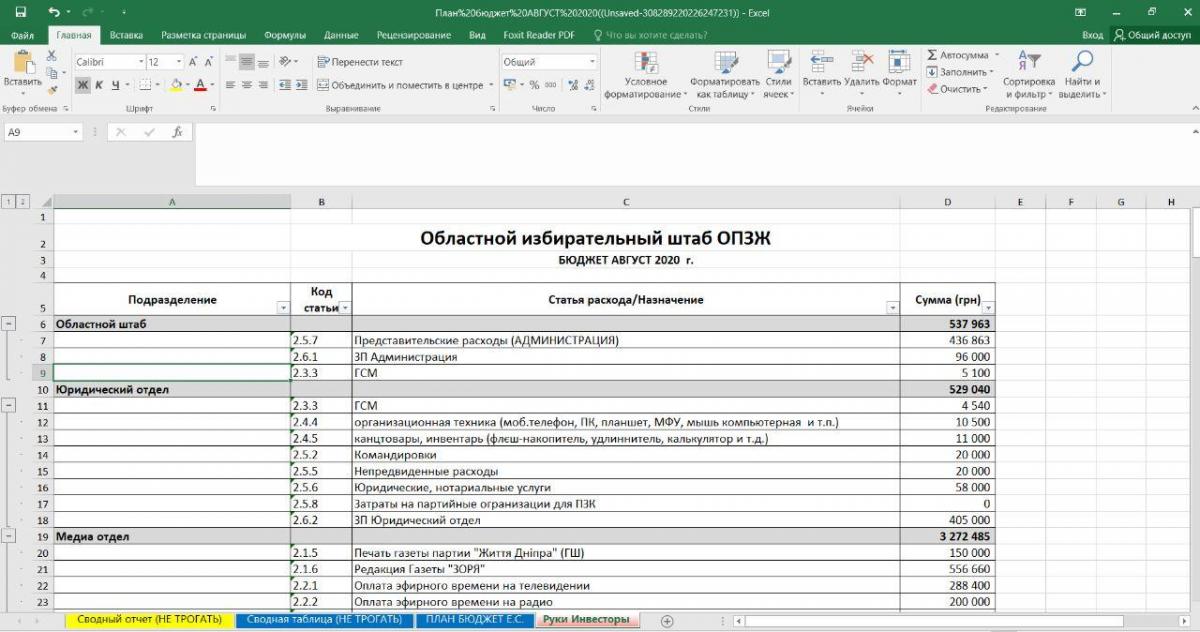Viewport: 1200px width, 632px height.
Task: Toggle bold formatting (Ж)
Action: (83, 85)
